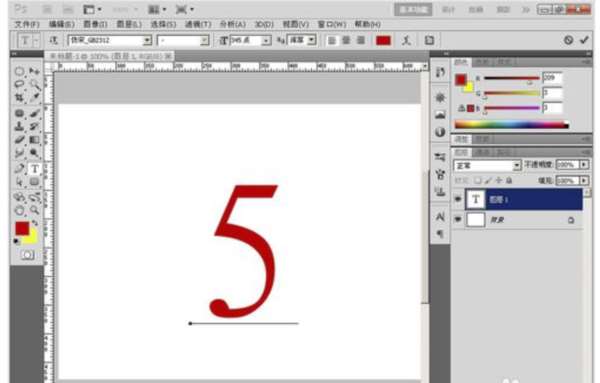Open the font family dropdown
The width and height of the screenshot is (600, 383).
pyautogui.click(x=109, y=40)
